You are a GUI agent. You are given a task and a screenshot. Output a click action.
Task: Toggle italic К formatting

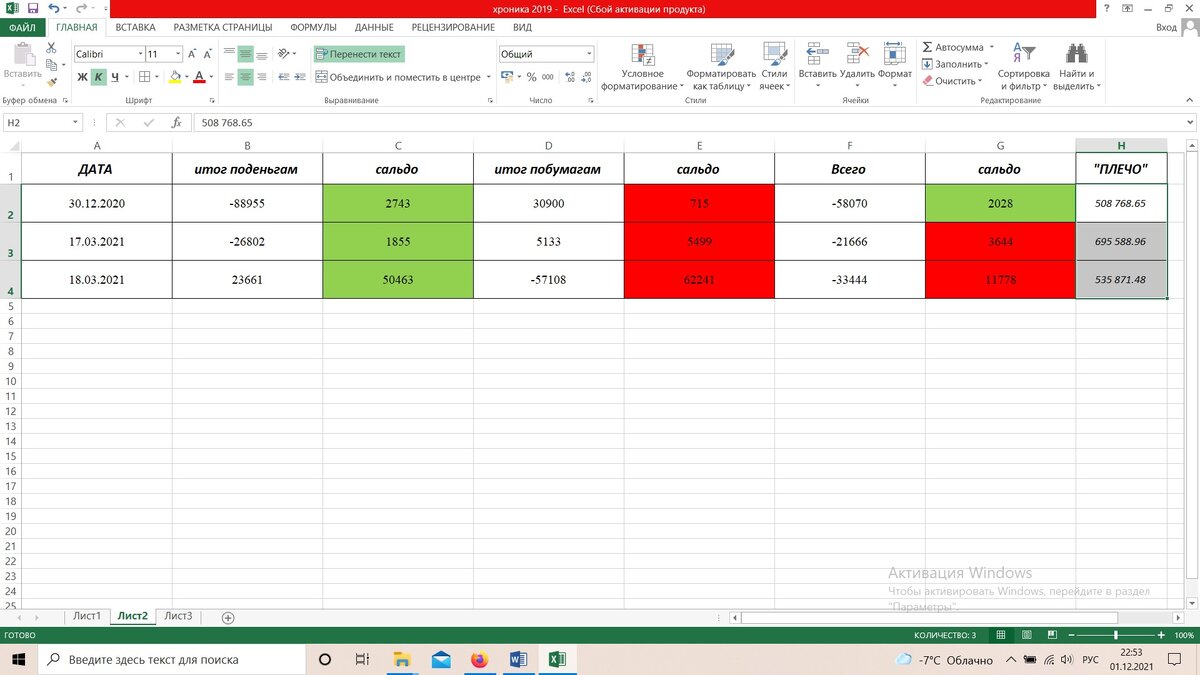click(x=98, y=77)
